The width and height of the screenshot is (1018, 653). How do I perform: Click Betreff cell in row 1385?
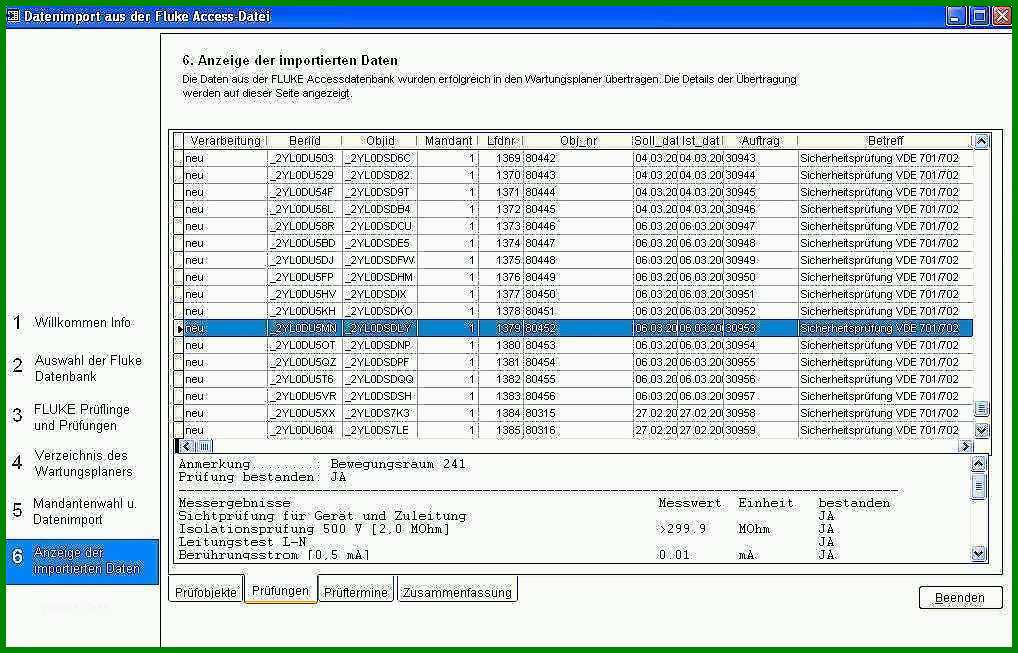(885, 430)
